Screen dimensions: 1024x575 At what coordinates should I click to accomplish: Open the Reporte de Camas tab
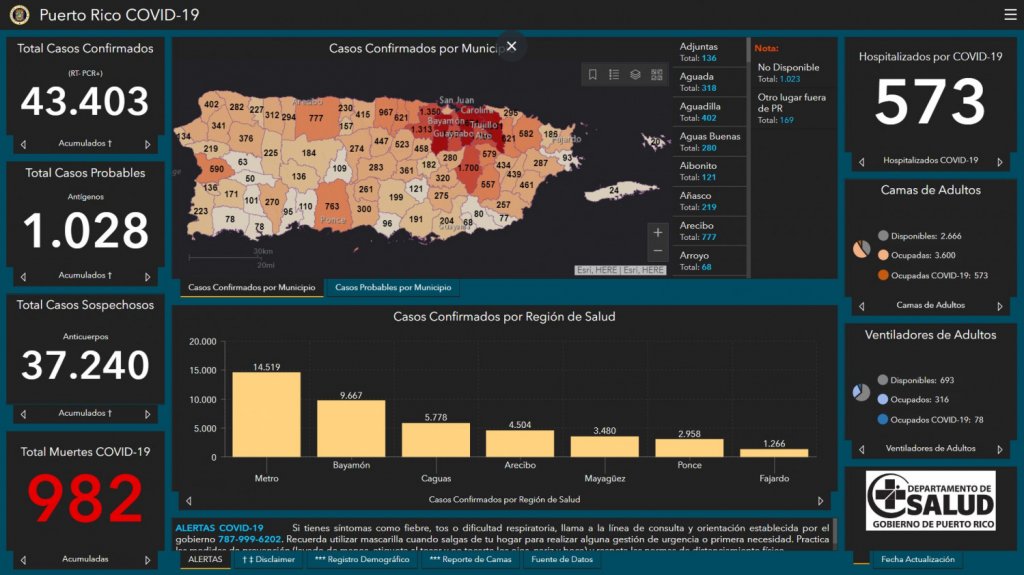[470, 560]
